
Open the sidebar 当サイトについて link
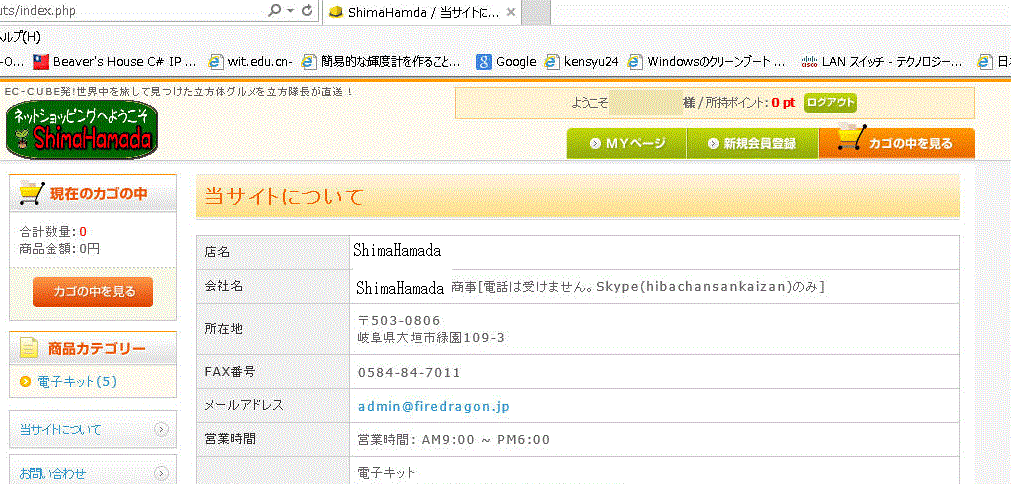pos(61,429)
